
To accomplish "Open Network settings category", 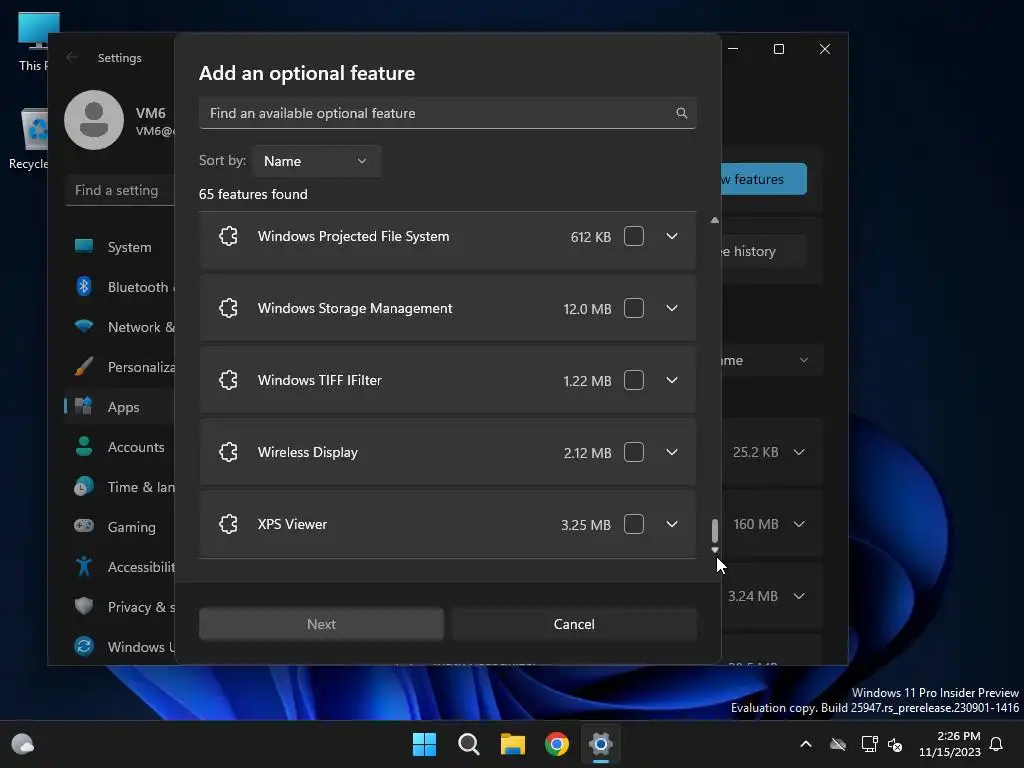I will pos(119,327).
